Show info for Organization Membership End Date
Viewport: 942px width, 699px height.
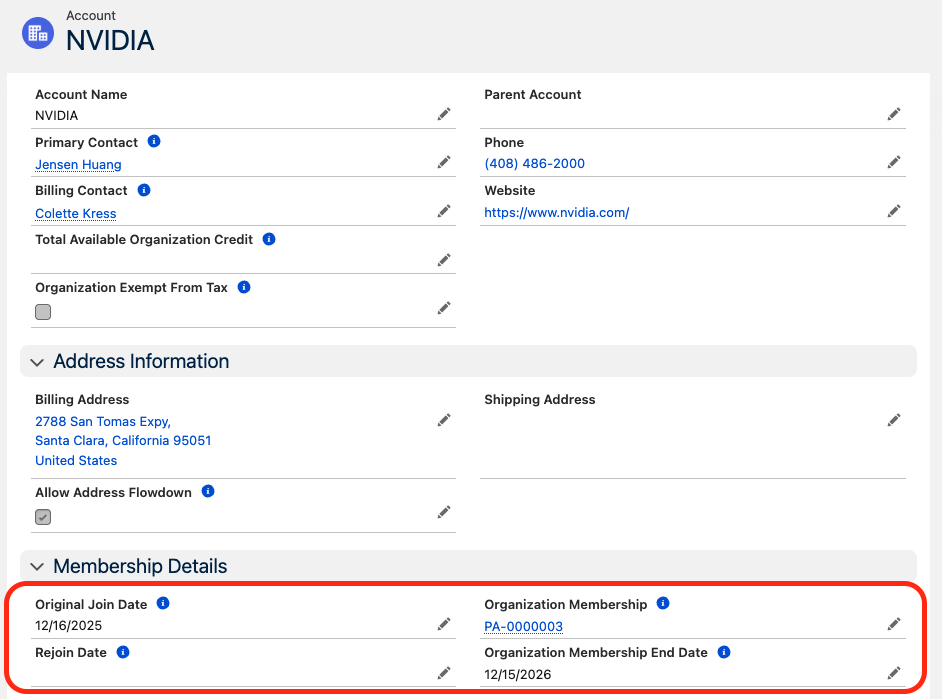click(724, 652)
